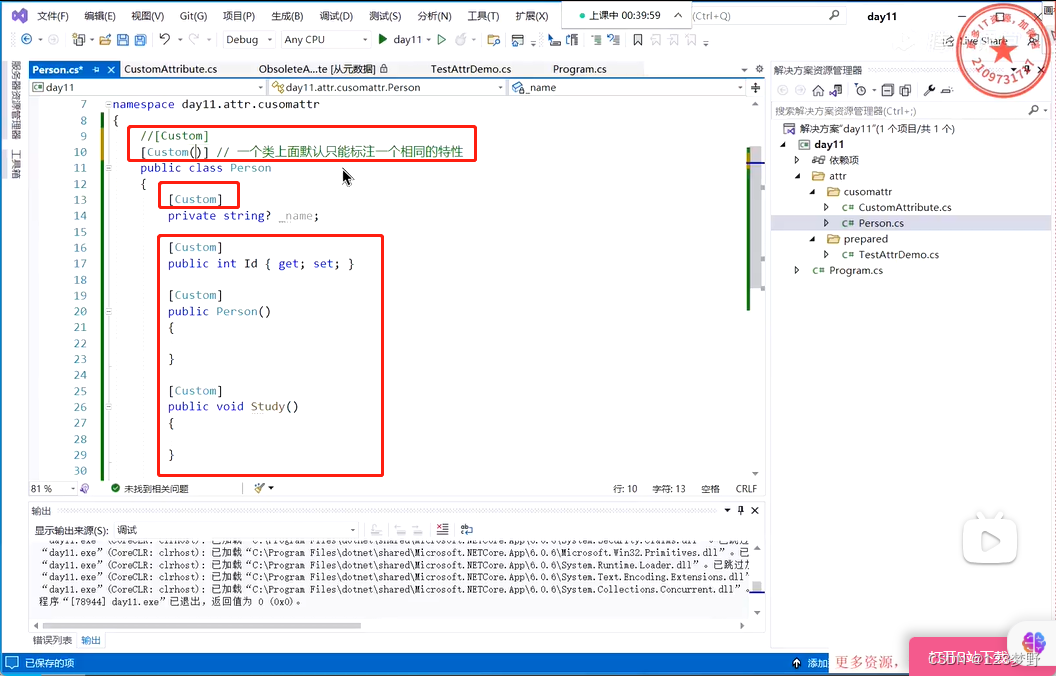
Task: Select CustomAttribute.cs in Solution Explorer
Action: 904,207
